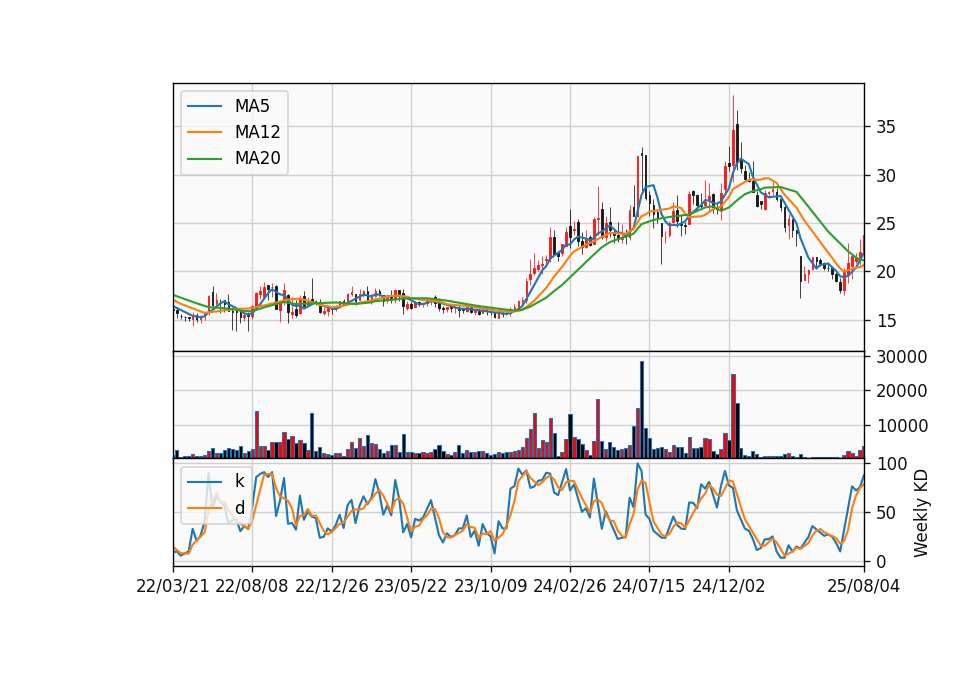
Task: Click the Weekly KD axis label
Action: pos(920,513)
